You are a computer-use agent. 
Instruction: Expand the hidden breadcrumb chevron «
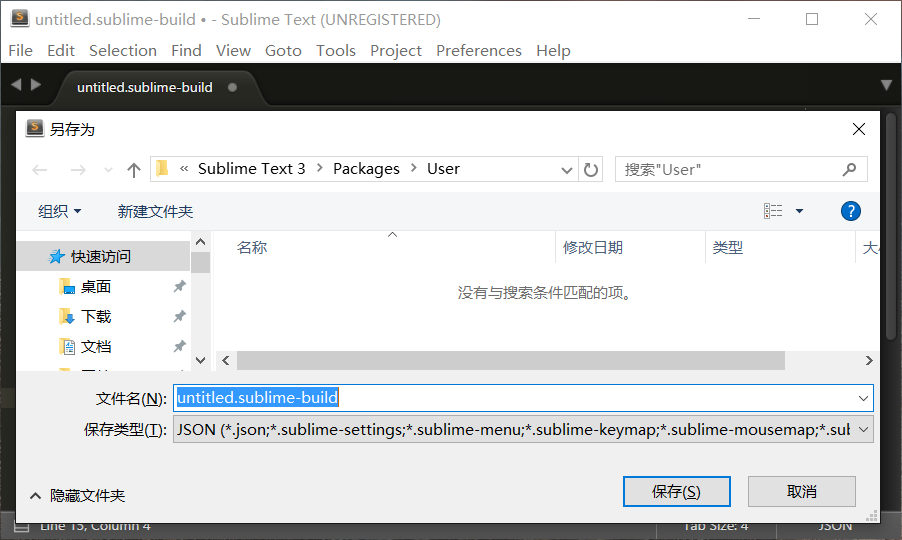coord(184,168)
